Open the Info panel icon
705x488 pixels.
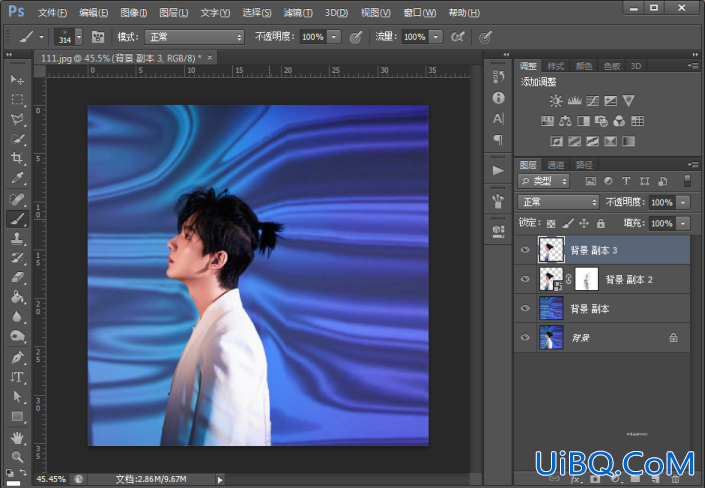498,98
